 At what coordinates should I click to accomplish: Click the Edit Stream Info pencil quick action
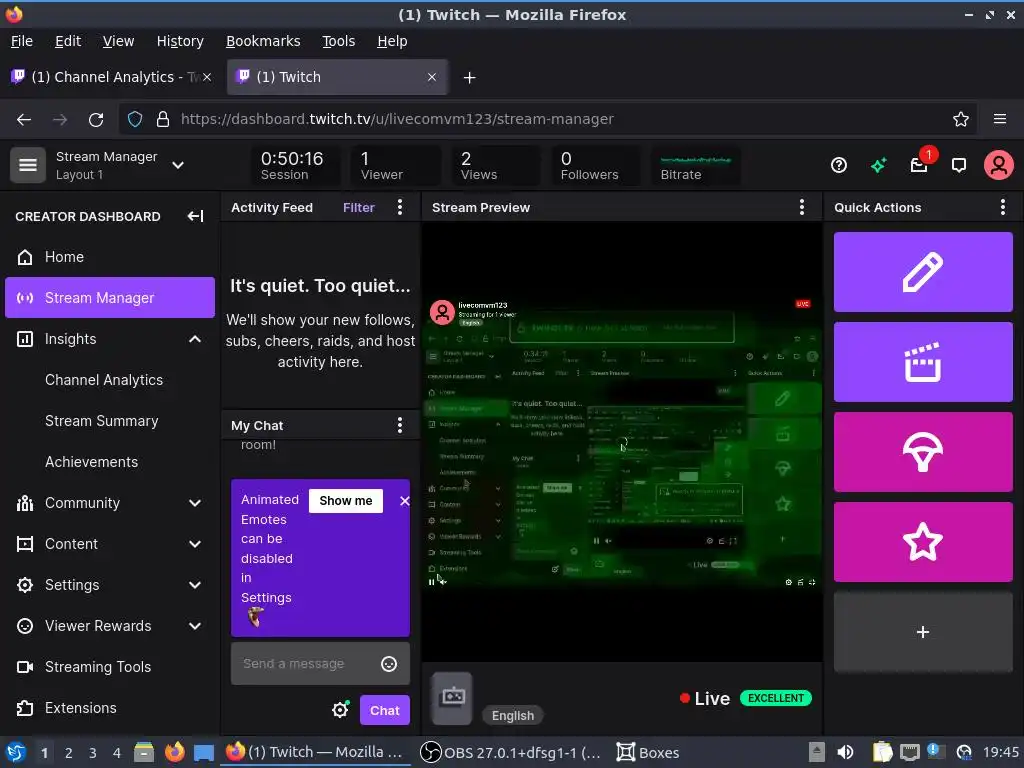(x=923, y=272)
